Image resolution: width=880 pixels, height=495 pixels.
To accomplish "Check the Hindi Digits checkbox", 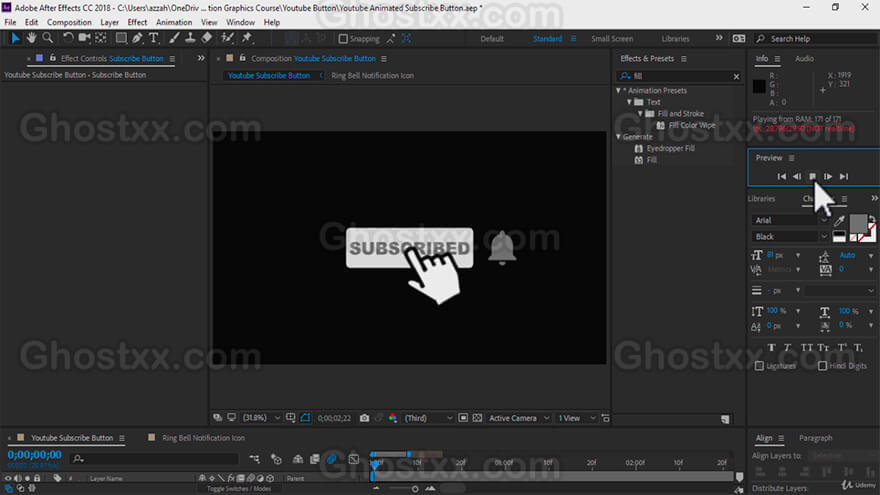I will 822,366.
